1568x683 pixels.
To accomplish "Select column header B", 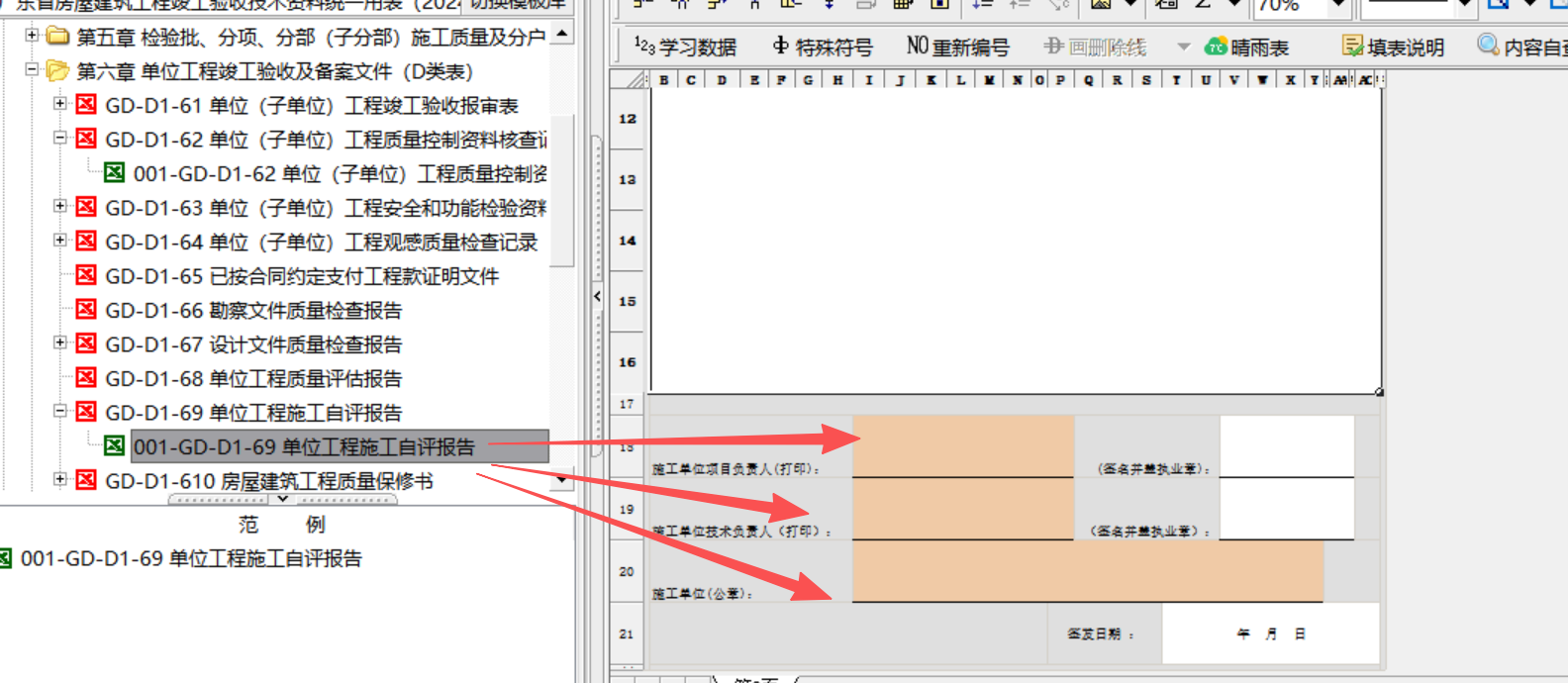I will click(663, 80).
